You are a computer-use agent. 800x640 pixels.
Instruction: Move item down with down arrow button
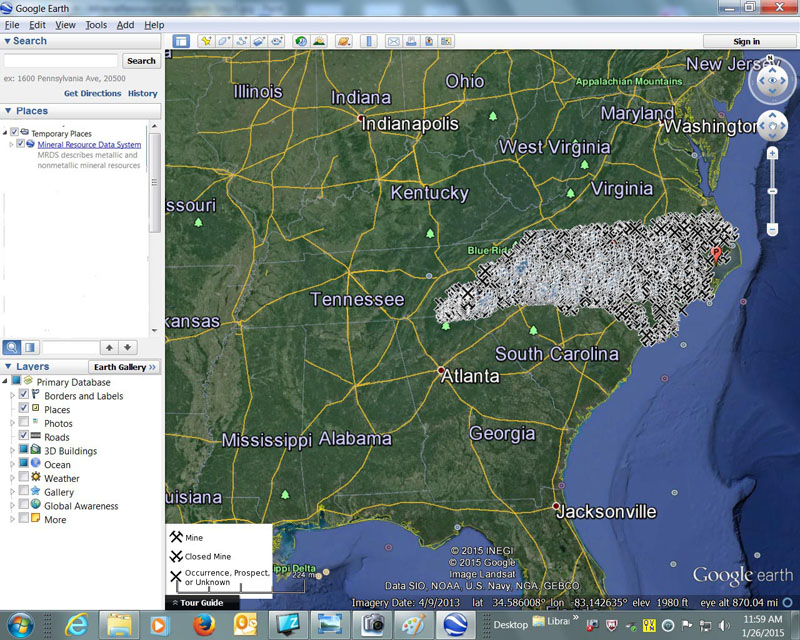(128, 348)
